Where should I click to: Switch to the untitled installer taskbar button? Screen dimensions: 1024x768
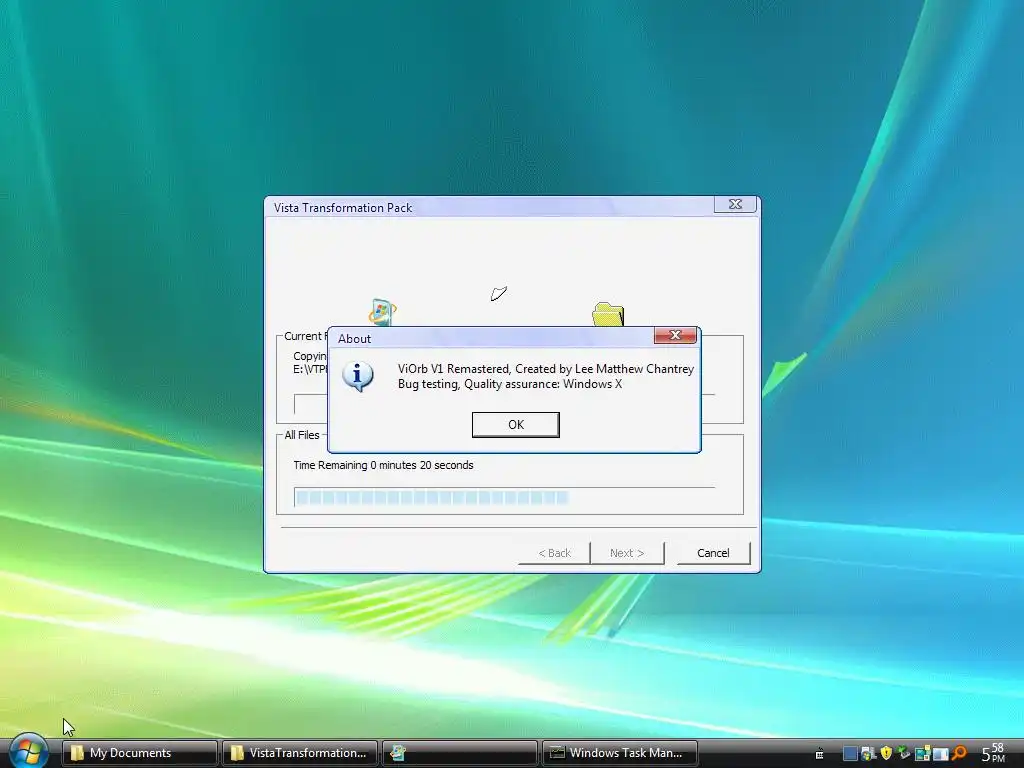pos(460,753)
